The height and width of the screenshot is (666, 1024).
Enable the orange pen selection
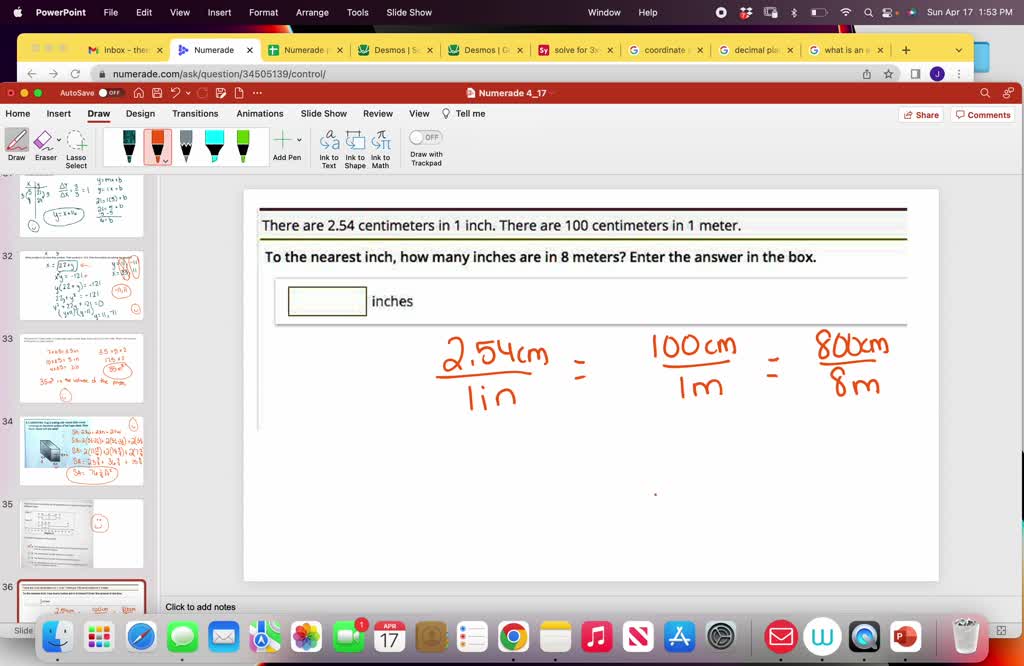tap(156, 142)
